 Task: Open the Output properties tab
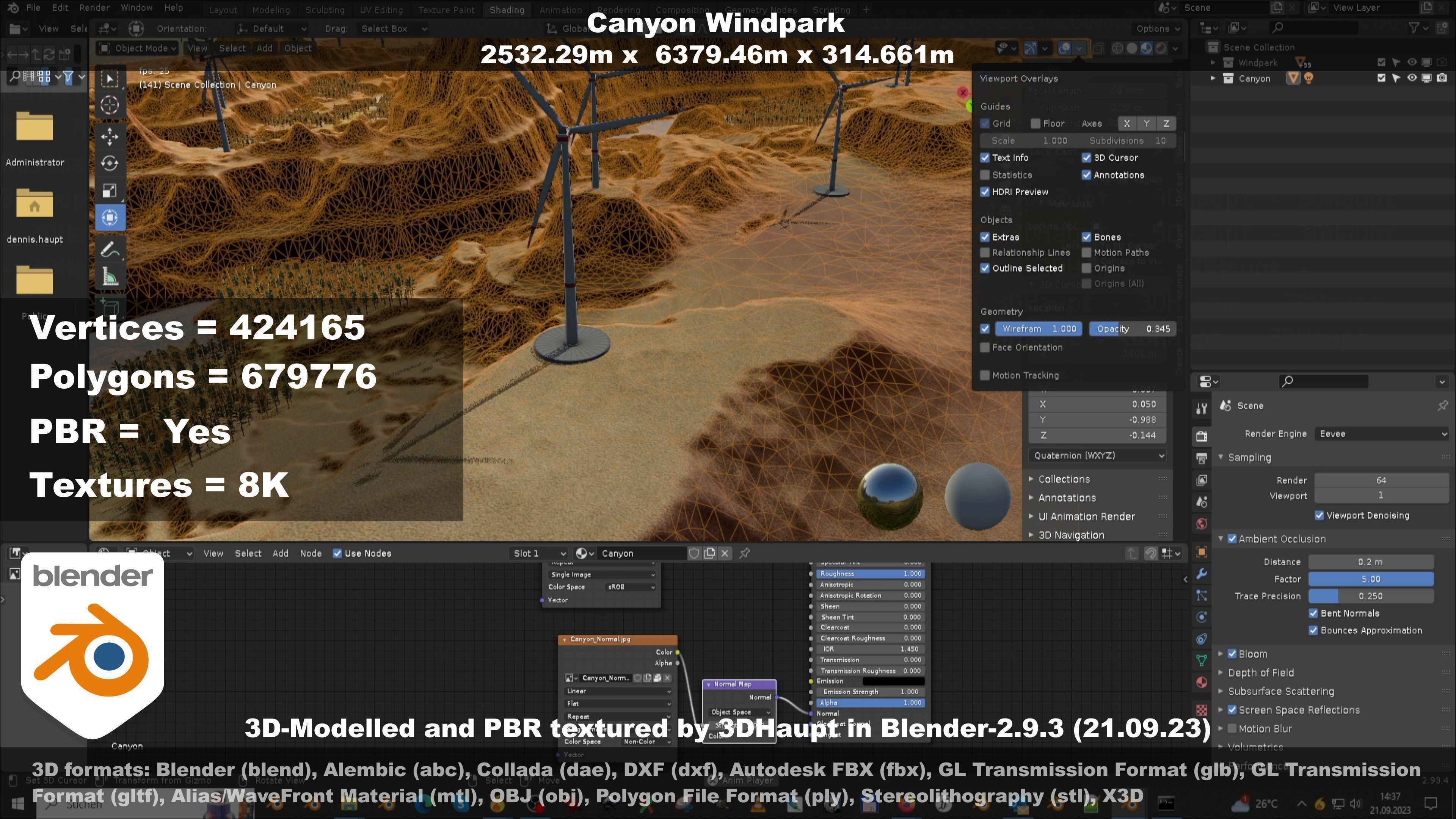(x=1202, y=458)
